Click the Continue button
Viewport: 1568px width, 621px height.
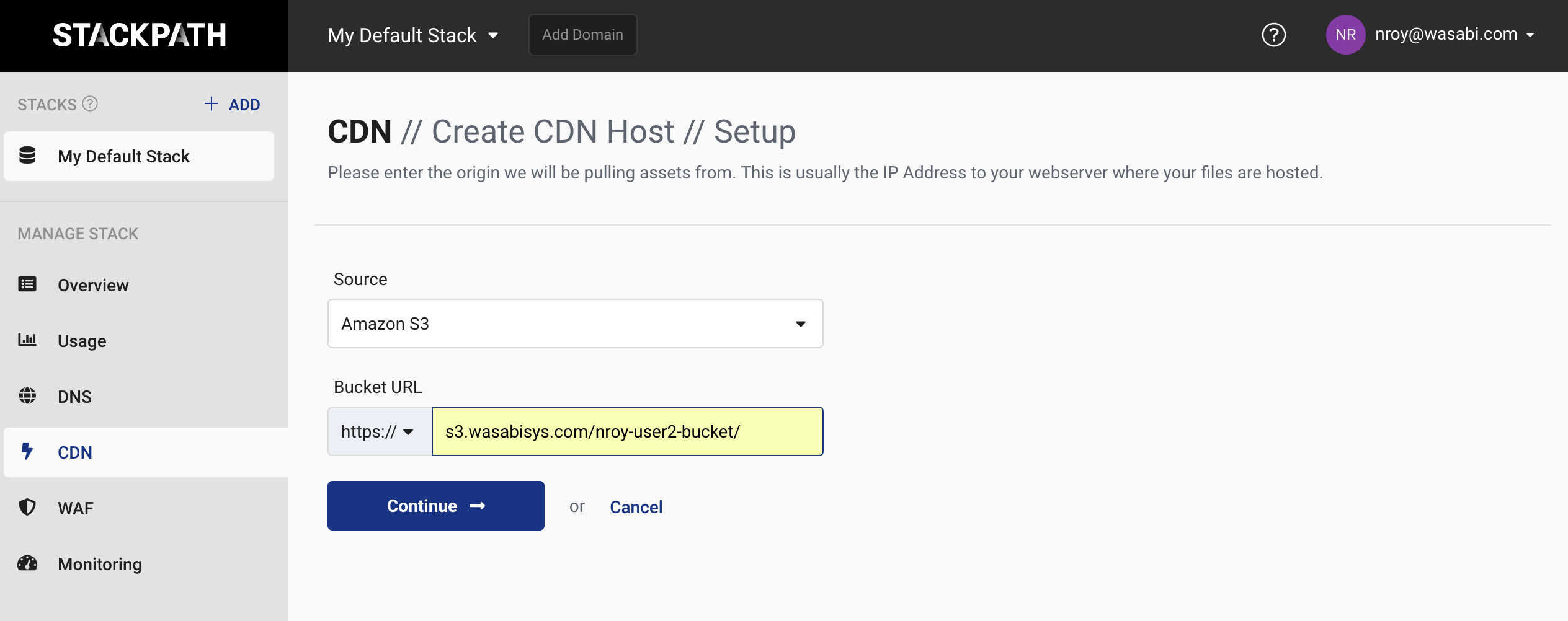(435, 506)
